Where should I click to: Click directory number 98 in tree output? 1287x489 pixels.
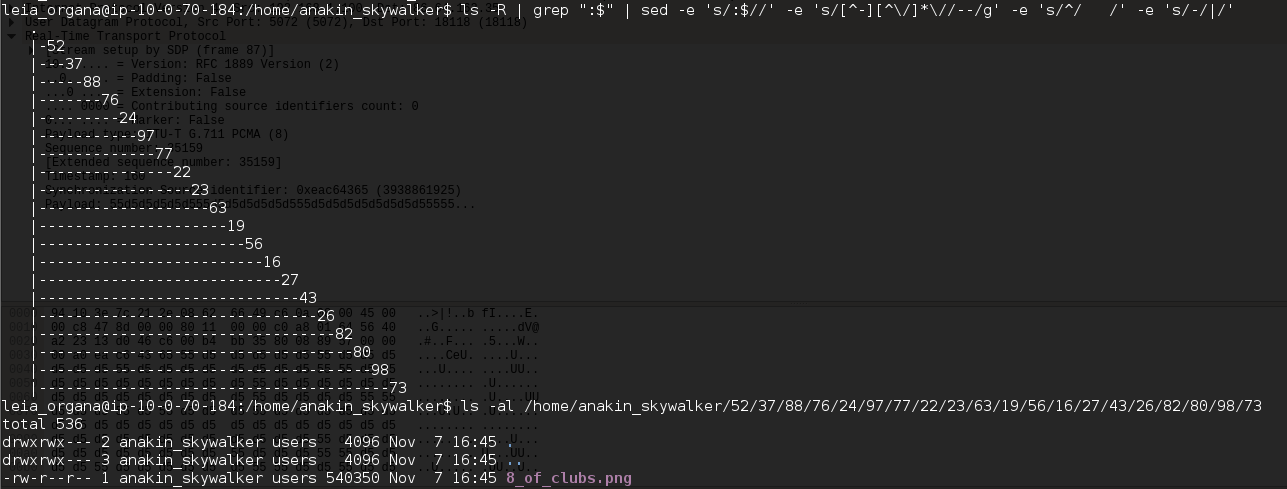381,370
